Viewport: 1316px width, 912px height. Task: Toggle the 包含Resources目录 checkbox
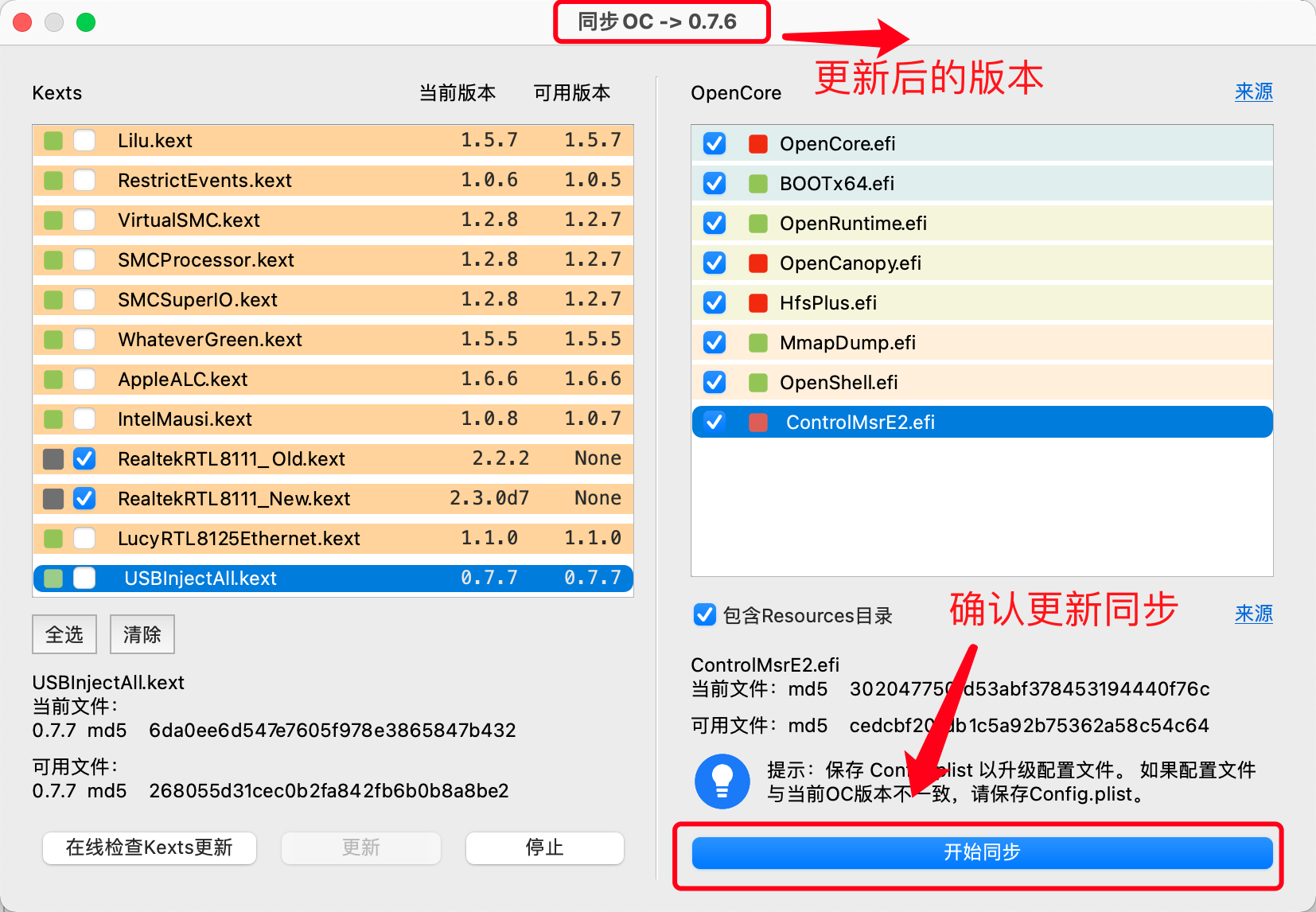[705, 615]
